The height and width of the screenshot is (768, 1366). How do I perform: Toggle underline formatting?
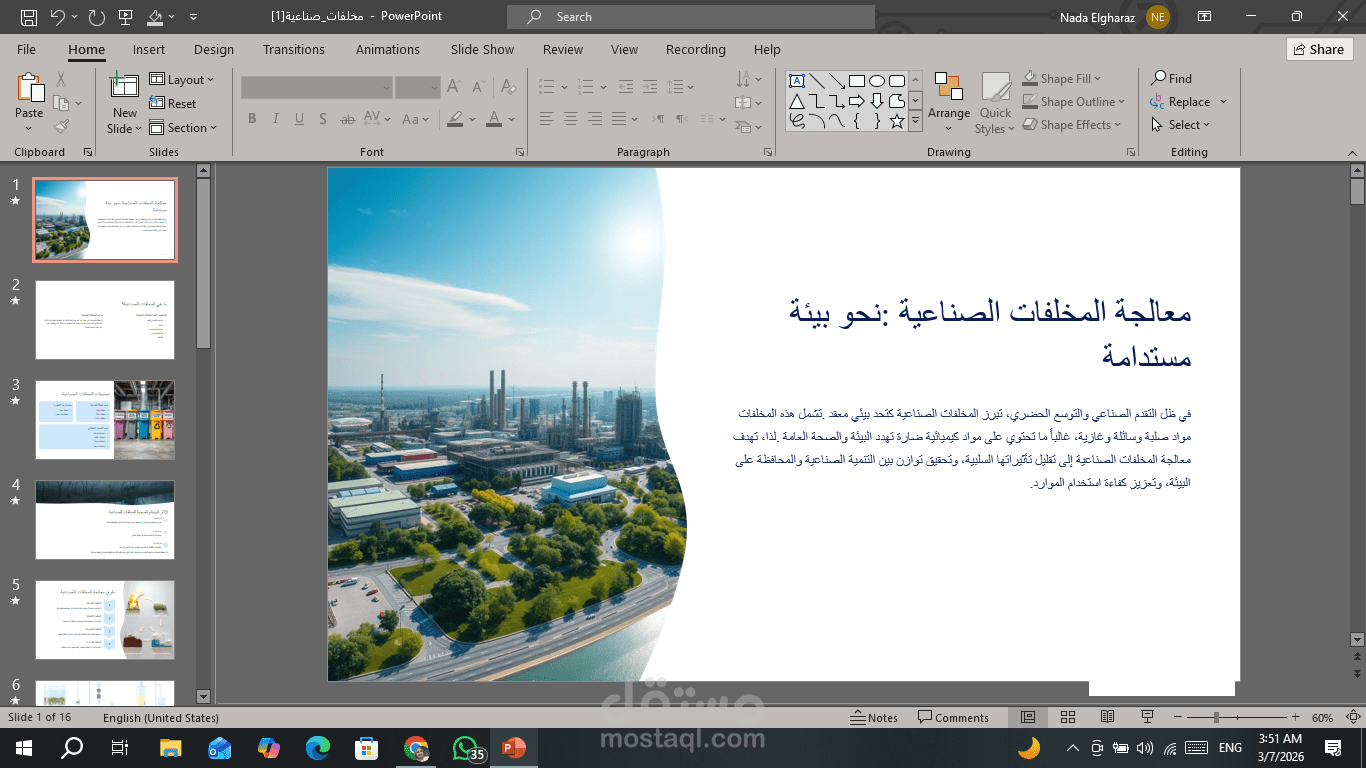[x=299, y=119]
